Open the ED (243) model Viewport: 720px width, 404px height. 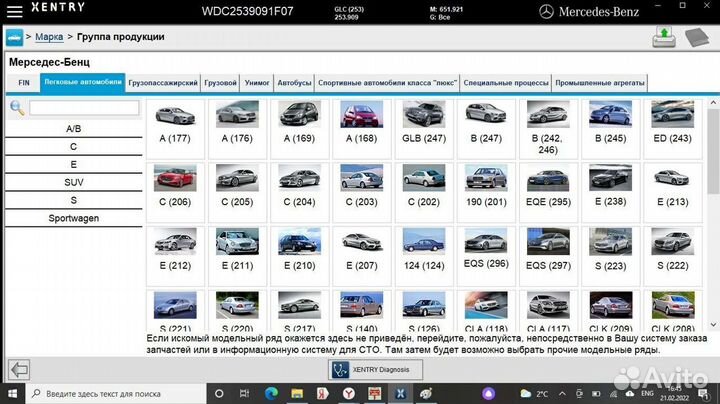tap(673, 129)
